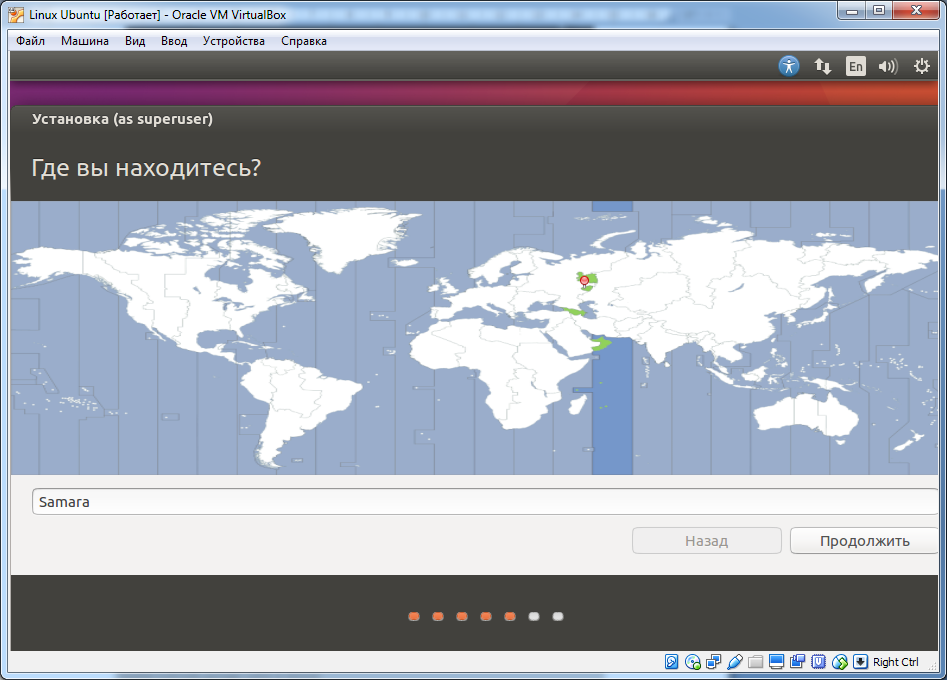This screenshot has height=683, width=948.
Task: Open the Устройства menu
Action: tap(233, 40)
